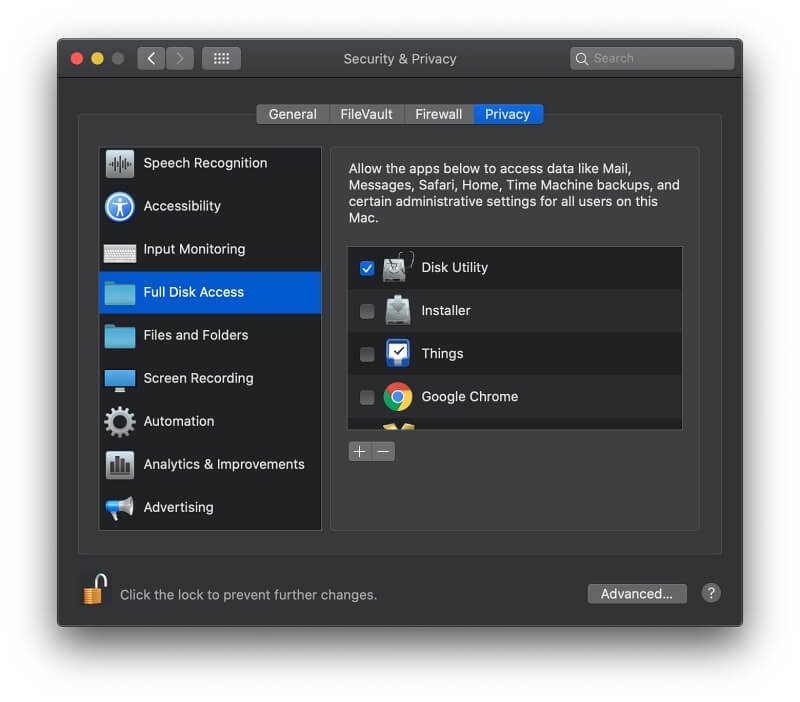This screenshot has width=800, height=702.
Task: Click the Search input field
Action: pyautogui.click(x=652, y=59)
